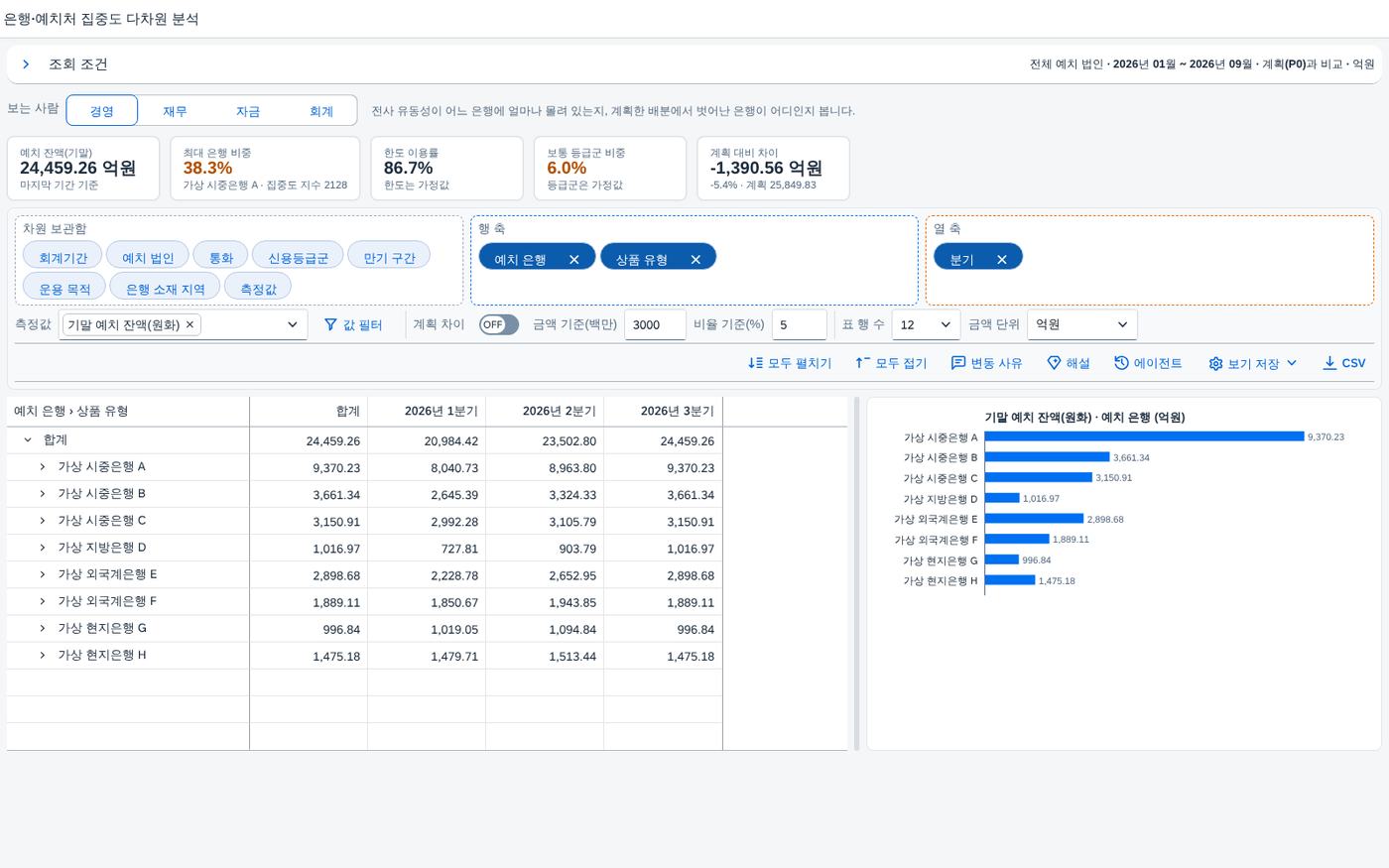Viewport: 1389px width, 868px height.
Task: Download table as CSV
Action: pyautogui.click(x=1344, y=363)
